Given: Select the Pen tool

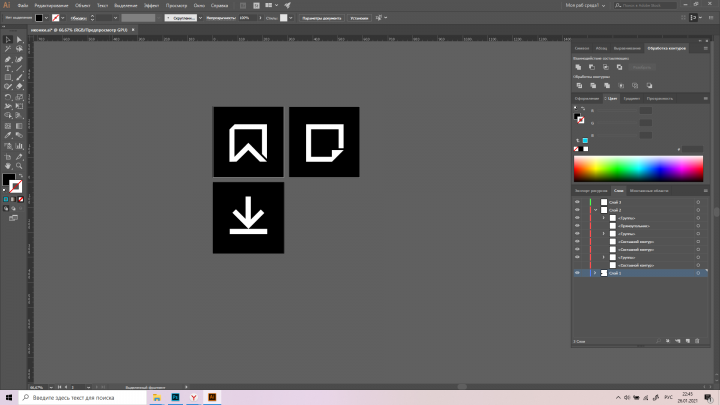Looking at the screenshot, I should coord(8,59).
